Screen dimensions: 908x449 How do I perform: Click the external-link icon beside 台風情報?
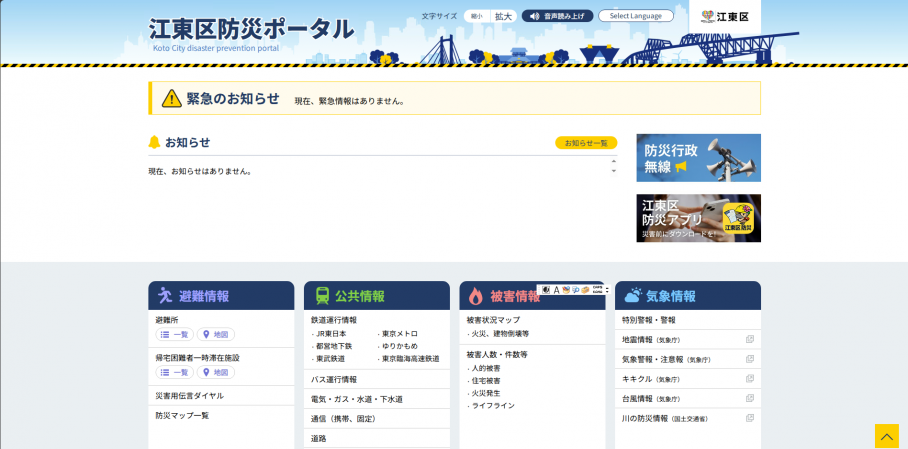click(750, 398)
